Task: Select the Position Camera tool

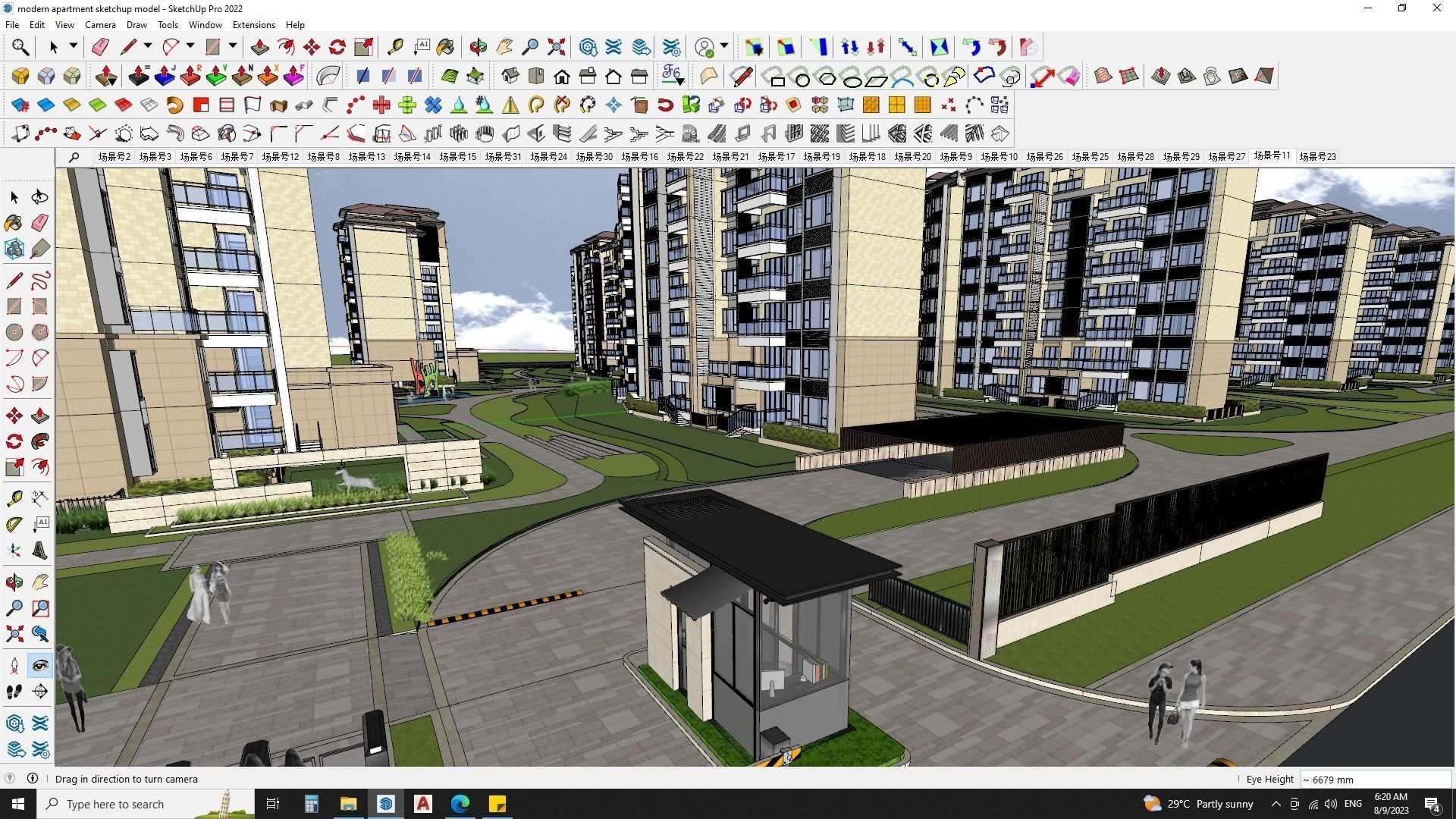Action: [14, 666]
